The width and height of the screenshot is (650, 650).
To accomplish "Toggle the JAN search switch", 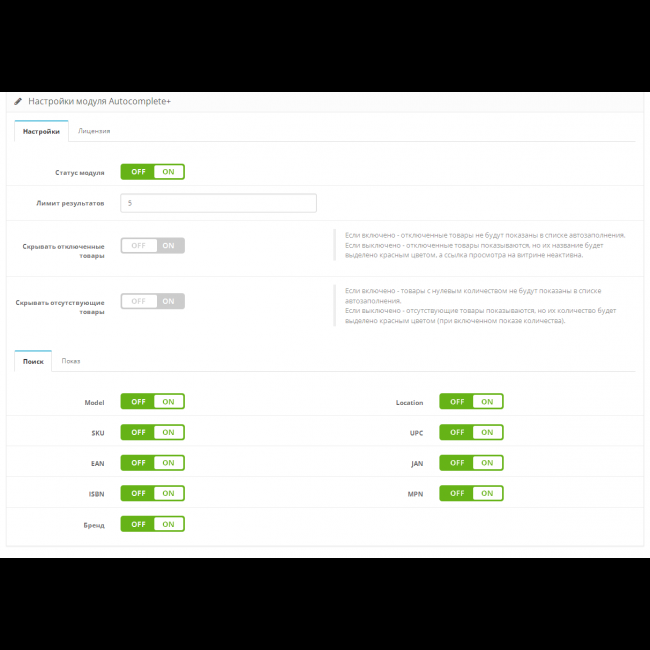I will point(471,463).
